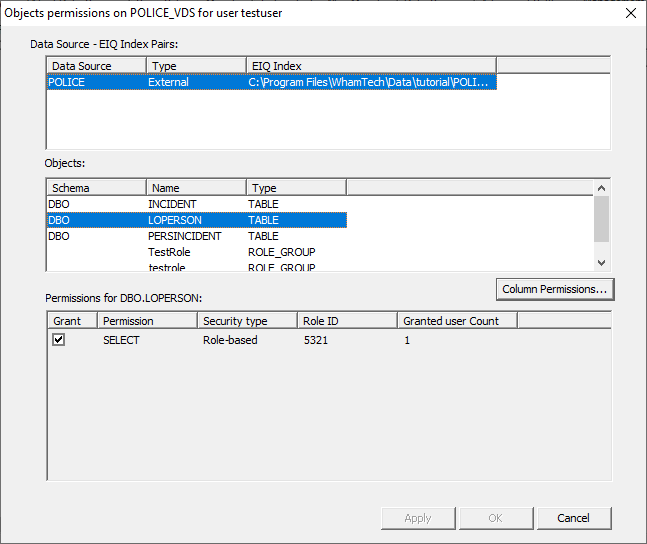Viewport: 647px width, 544px height.
Task: Click the EIQ Index column header
Action: click(x=370, y=66)
